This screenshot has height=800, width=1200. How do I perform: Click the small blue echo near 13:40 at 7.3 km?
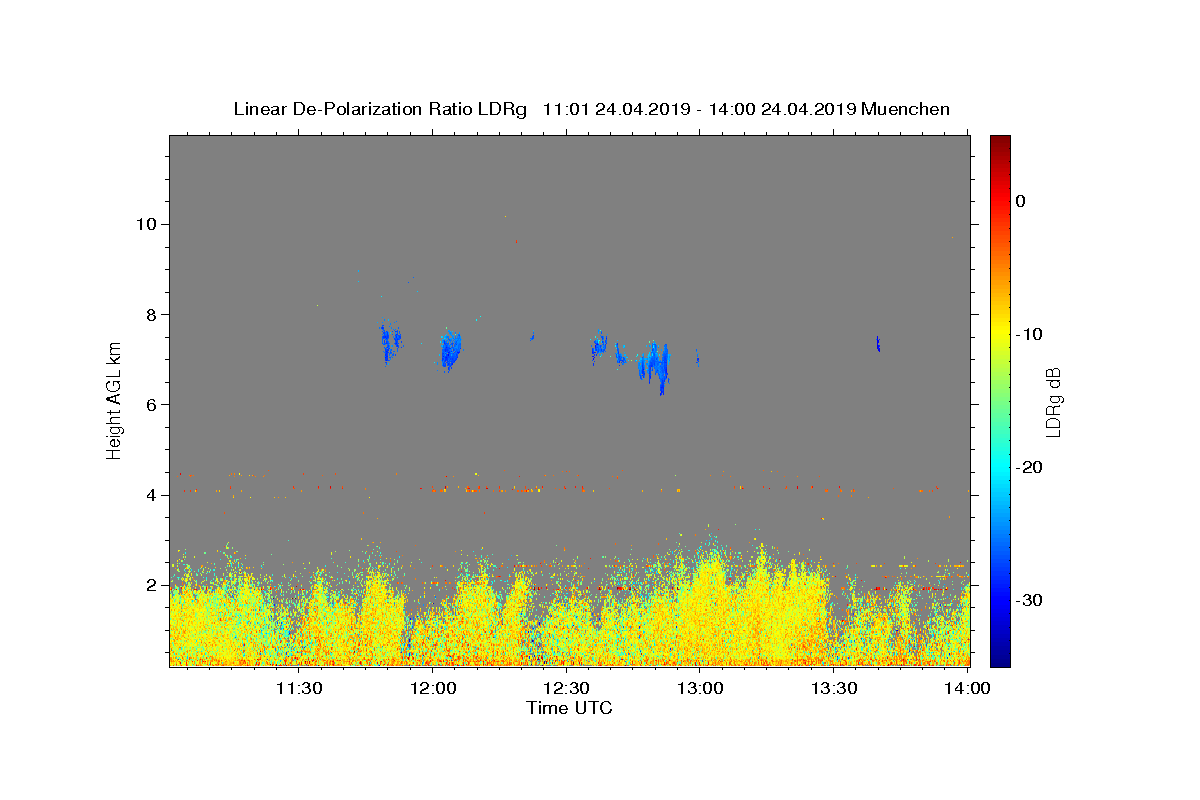click(878, 344)
